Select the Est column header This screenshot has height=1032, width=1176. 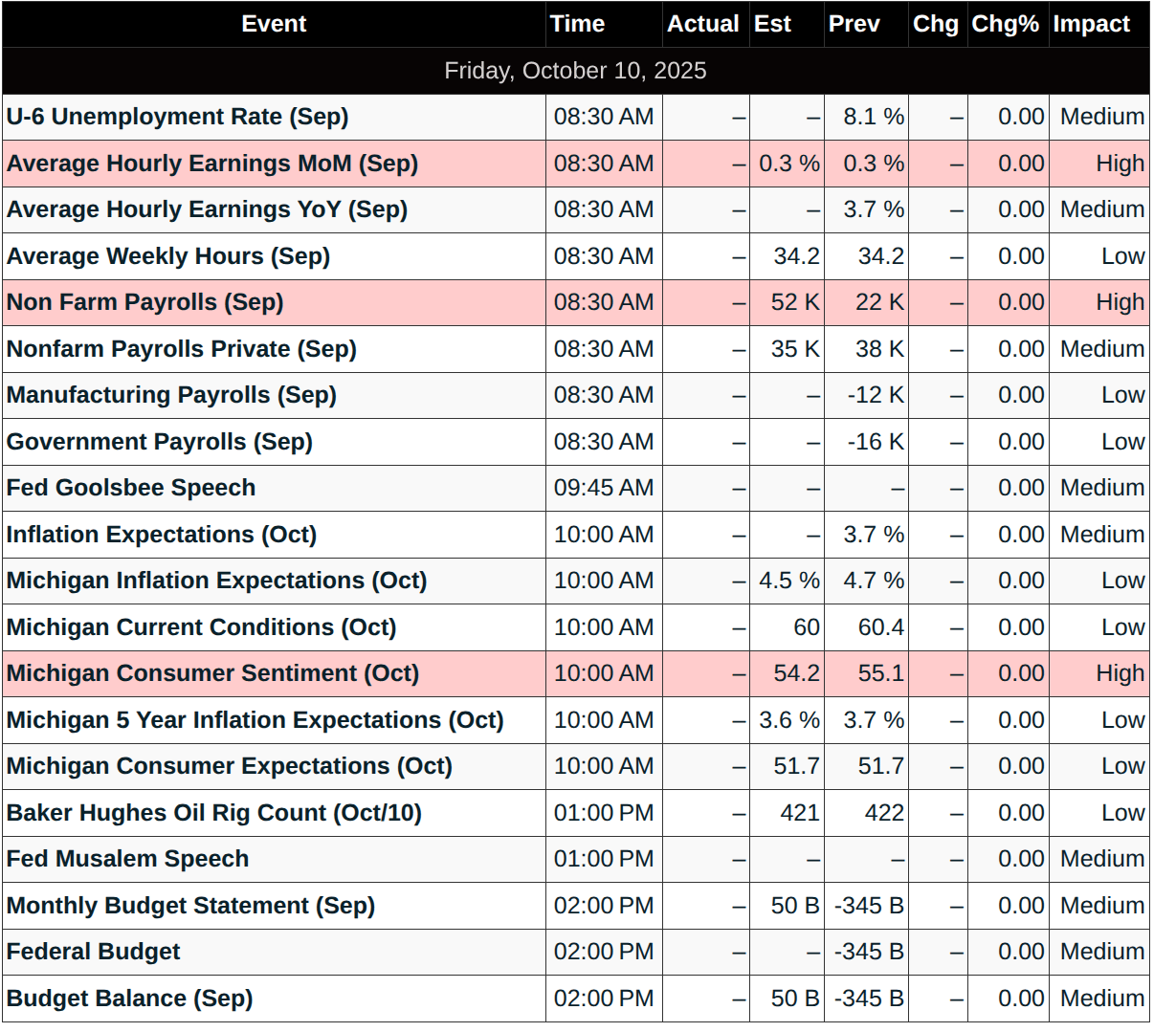point(772,24)
